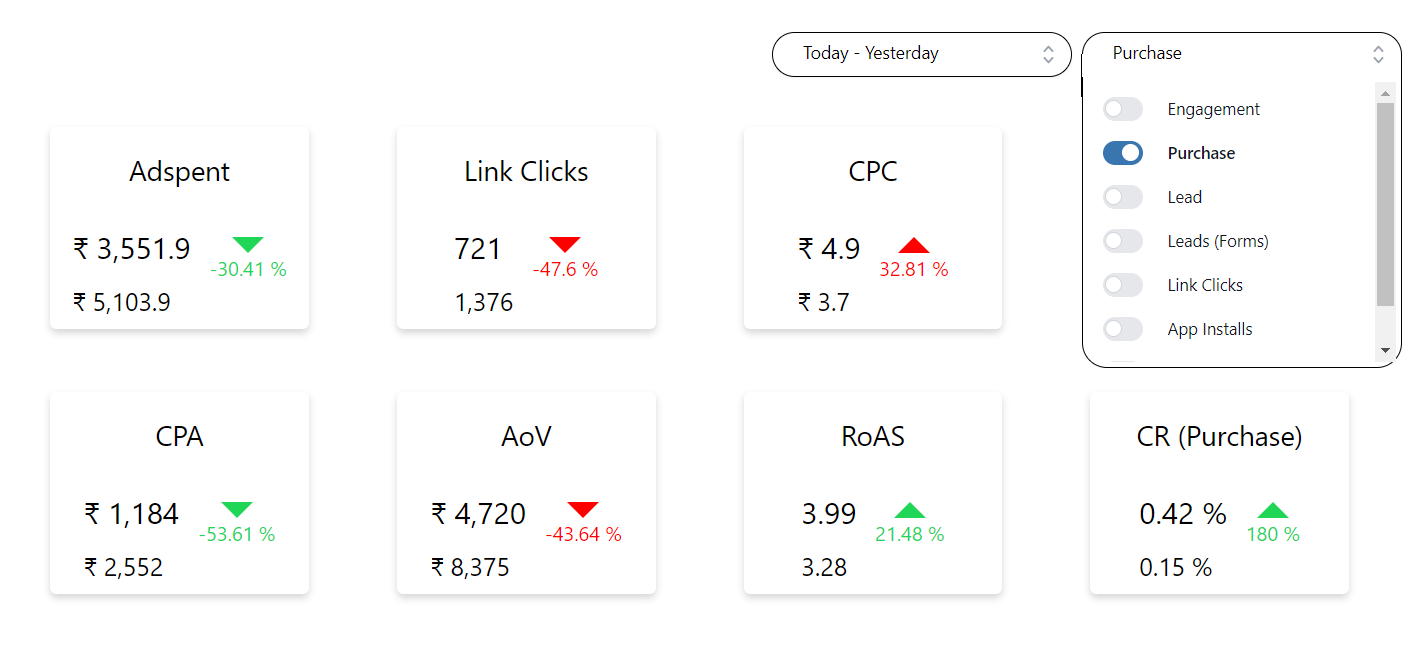Click the chevron icon in the Purchase selector
The width and height of the screenshot is (1418, 672).
pos(1378,54)
